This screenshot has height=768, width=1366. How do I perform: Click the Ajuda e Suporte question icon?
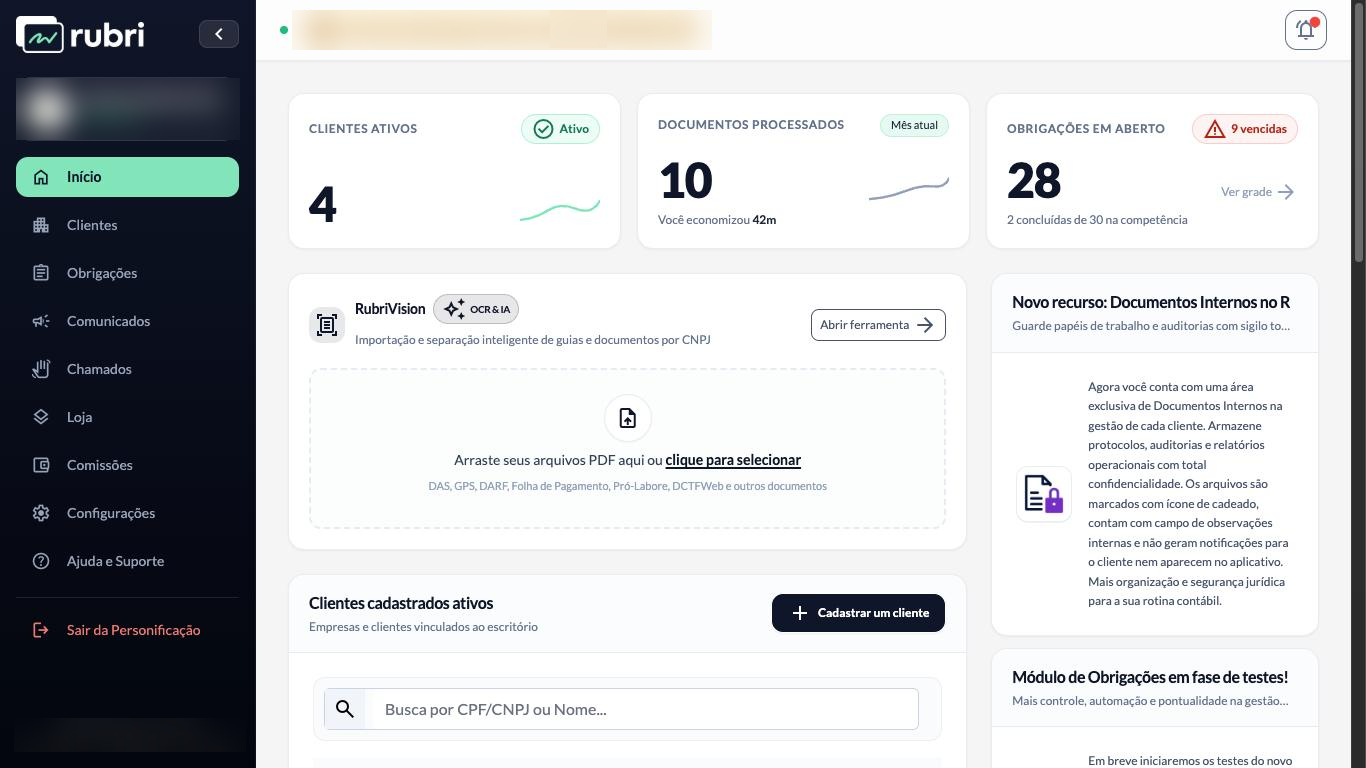(41, 561)
